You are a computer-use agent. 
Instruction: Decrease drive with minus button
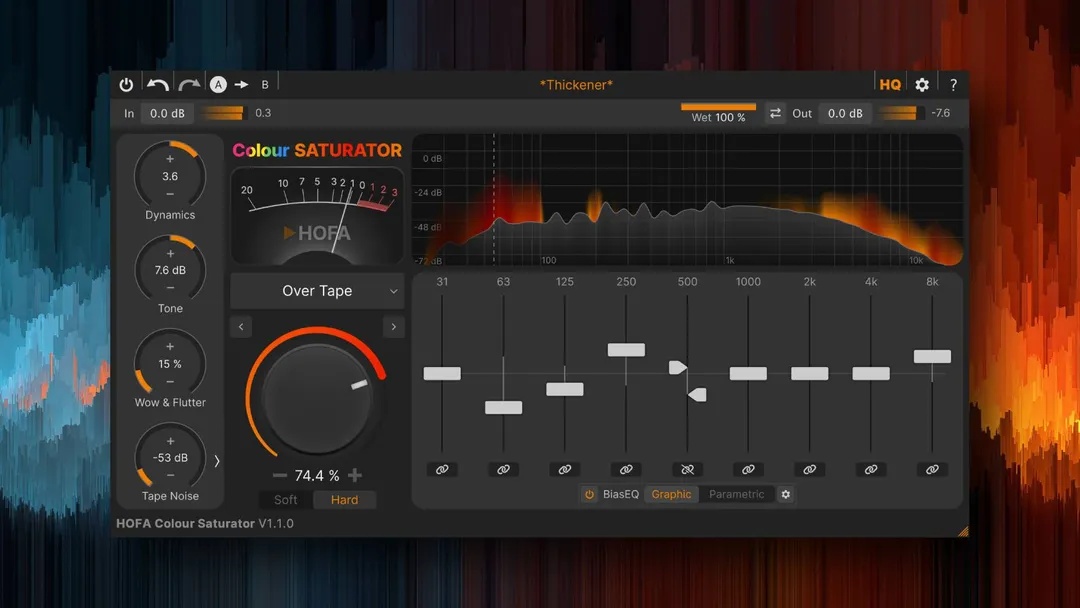280,475
